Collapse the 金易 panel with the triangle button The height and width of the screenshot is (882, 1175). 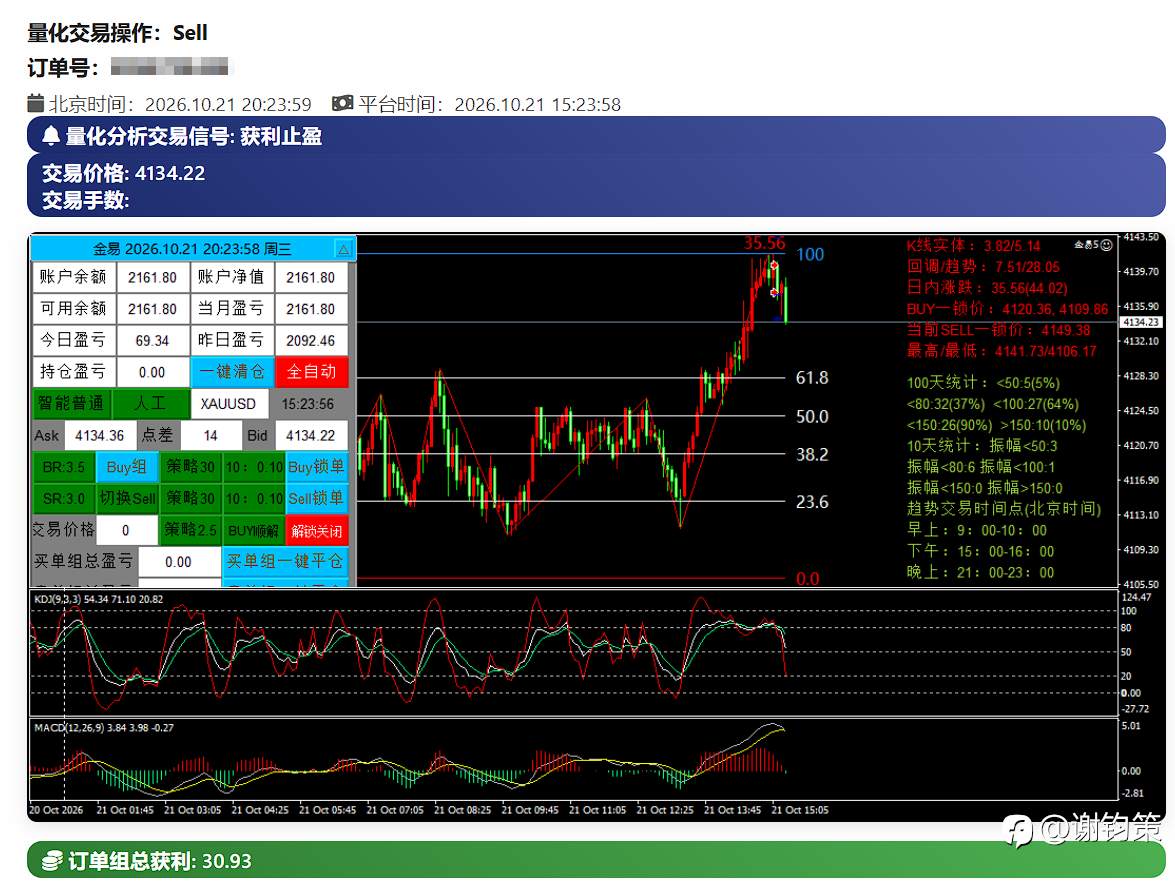click(343, 249)
